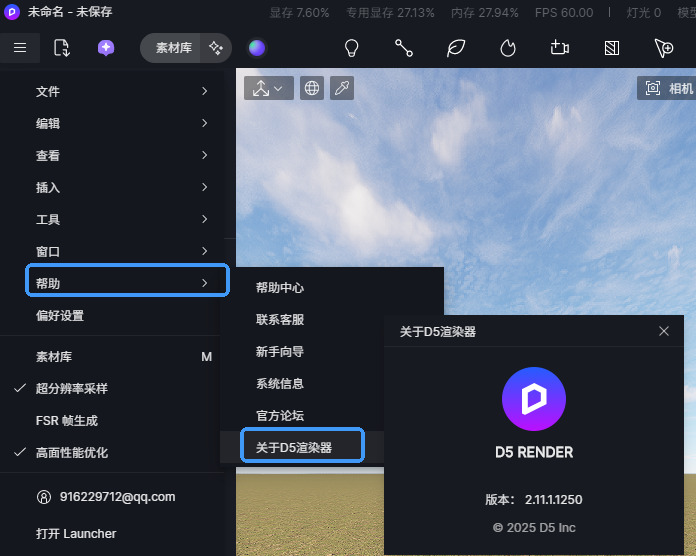This screenshot has width=696, height=556.
Task: Toggle 高面性能优化 checkmark item
Action: (x=72, y=452)
